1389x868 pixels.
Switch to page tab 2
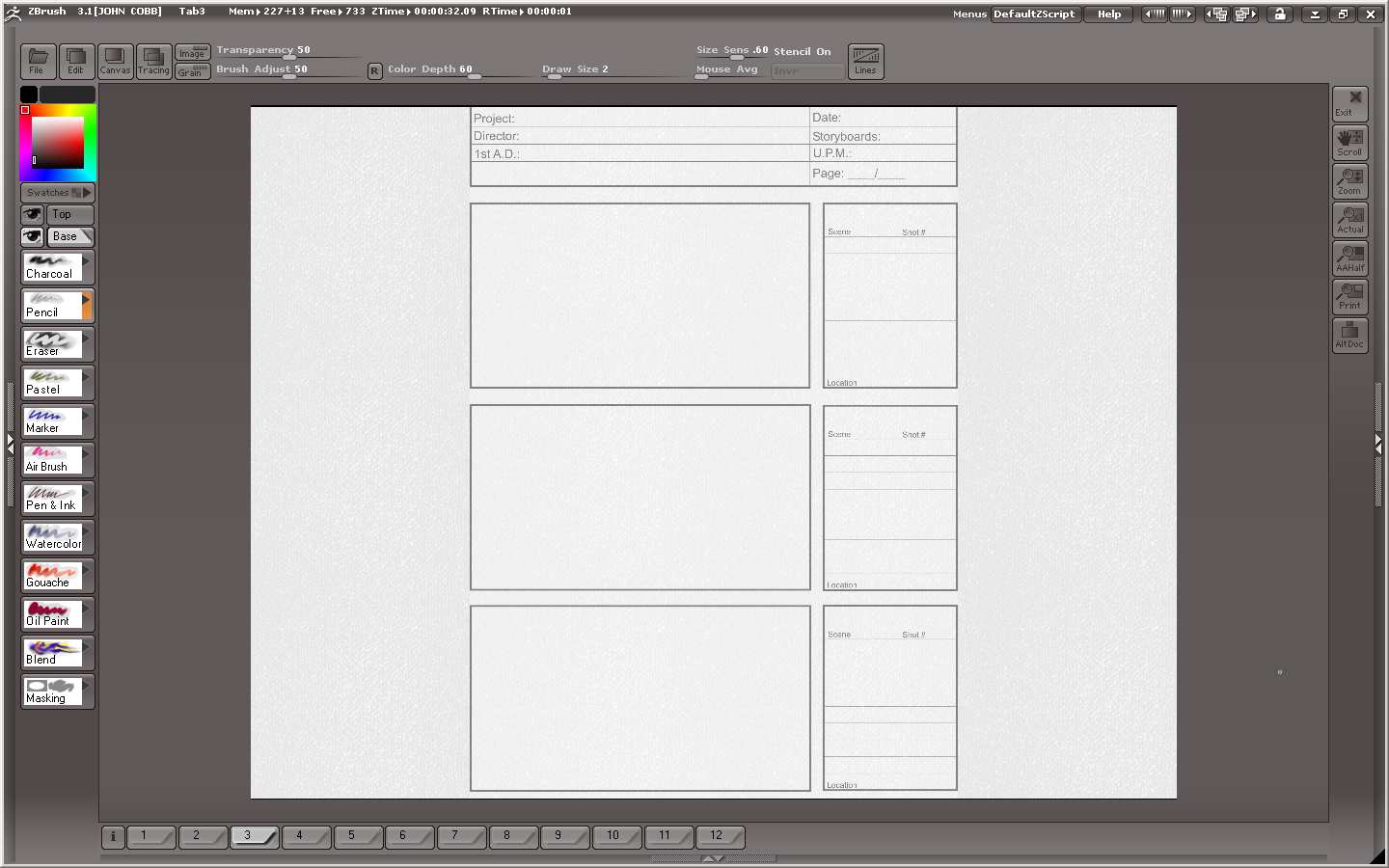pyautogui.click(x=203, y=836)
